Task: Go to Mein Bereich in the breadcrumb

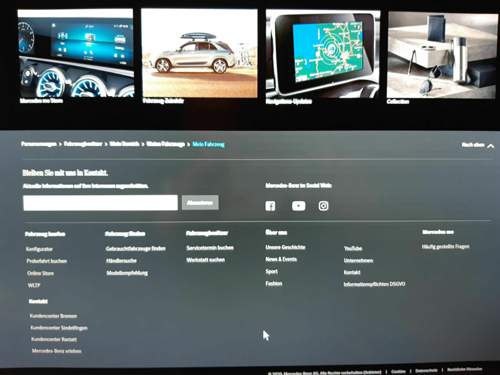Action: [124, 144]
